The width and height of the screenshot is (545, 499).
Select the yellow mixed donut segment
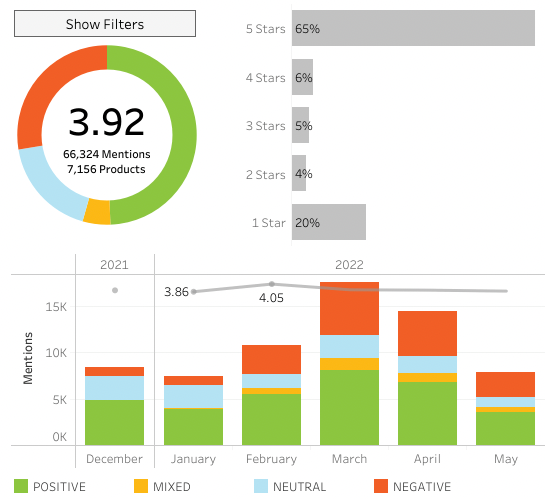tap(97, 212)
